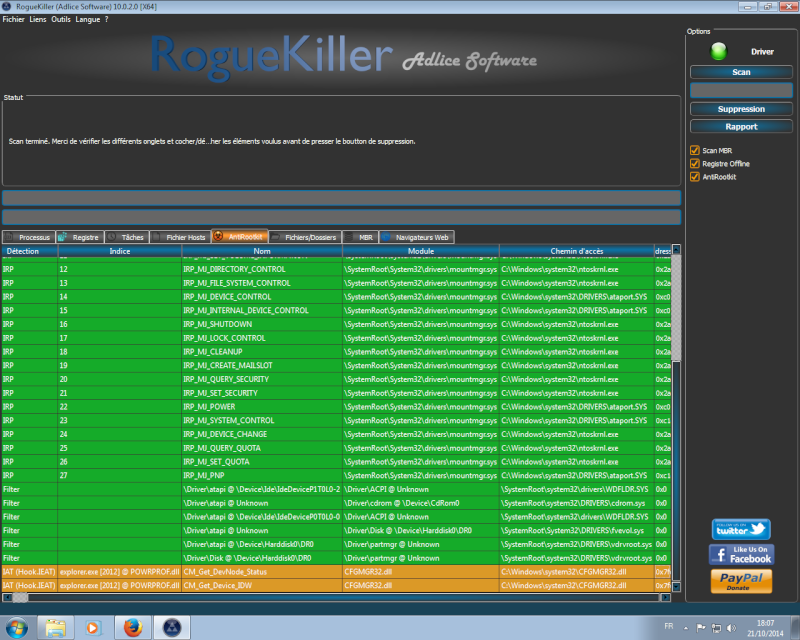Open the Like Us On Facebook badge
Image resolution: width=800 pixels, height=640 pixels.
click(x=741, y=554)
